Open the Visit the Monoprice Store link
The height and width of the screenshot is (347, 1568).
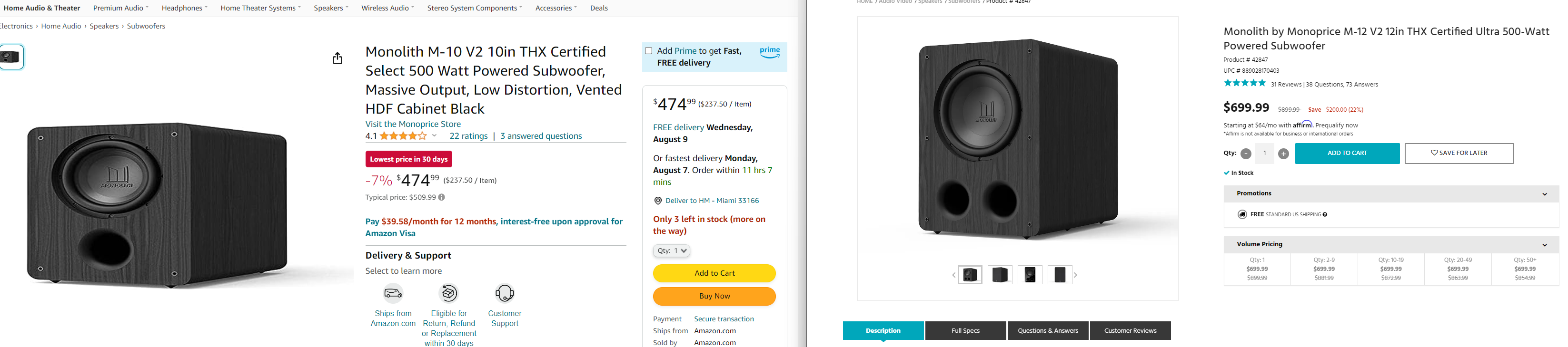(413, 124)
